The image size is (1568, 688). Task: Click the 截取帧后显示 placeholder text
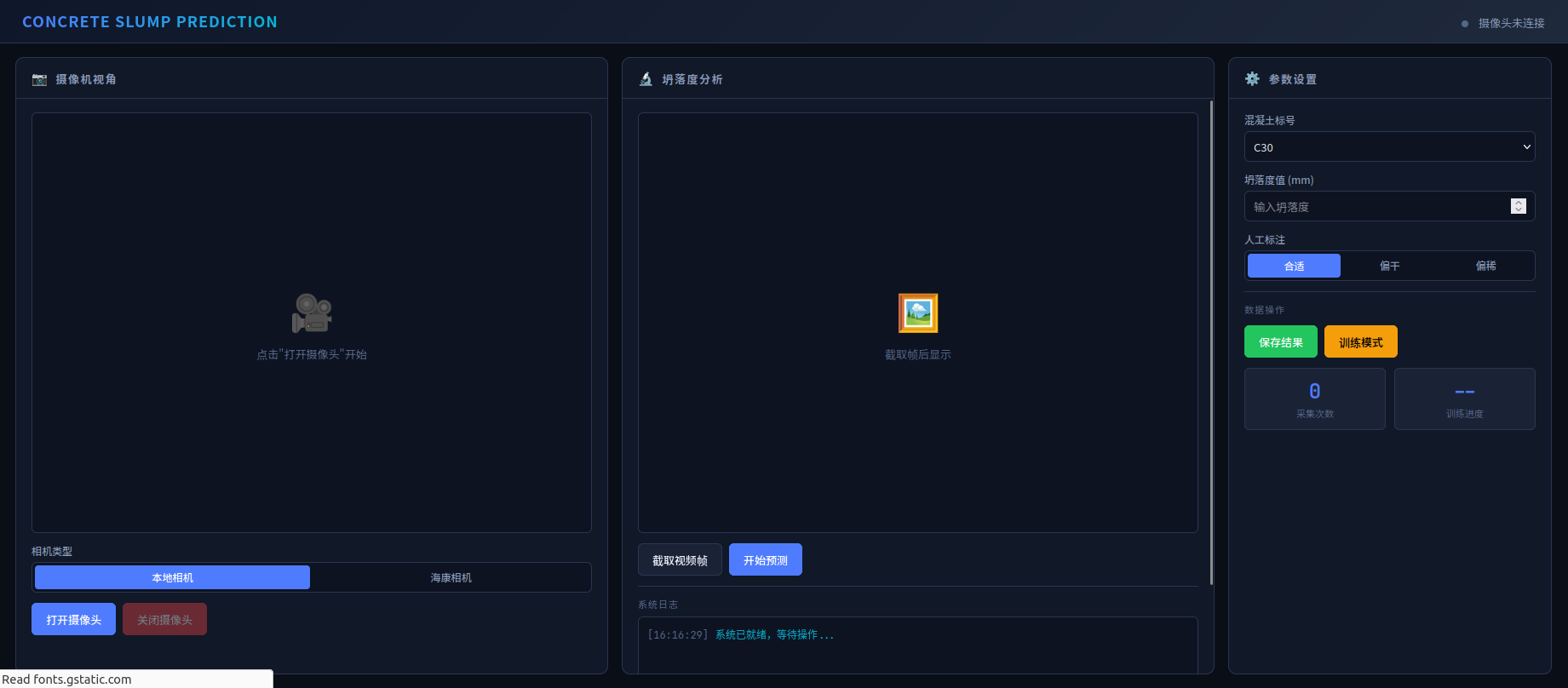click(x=918, y=354)
